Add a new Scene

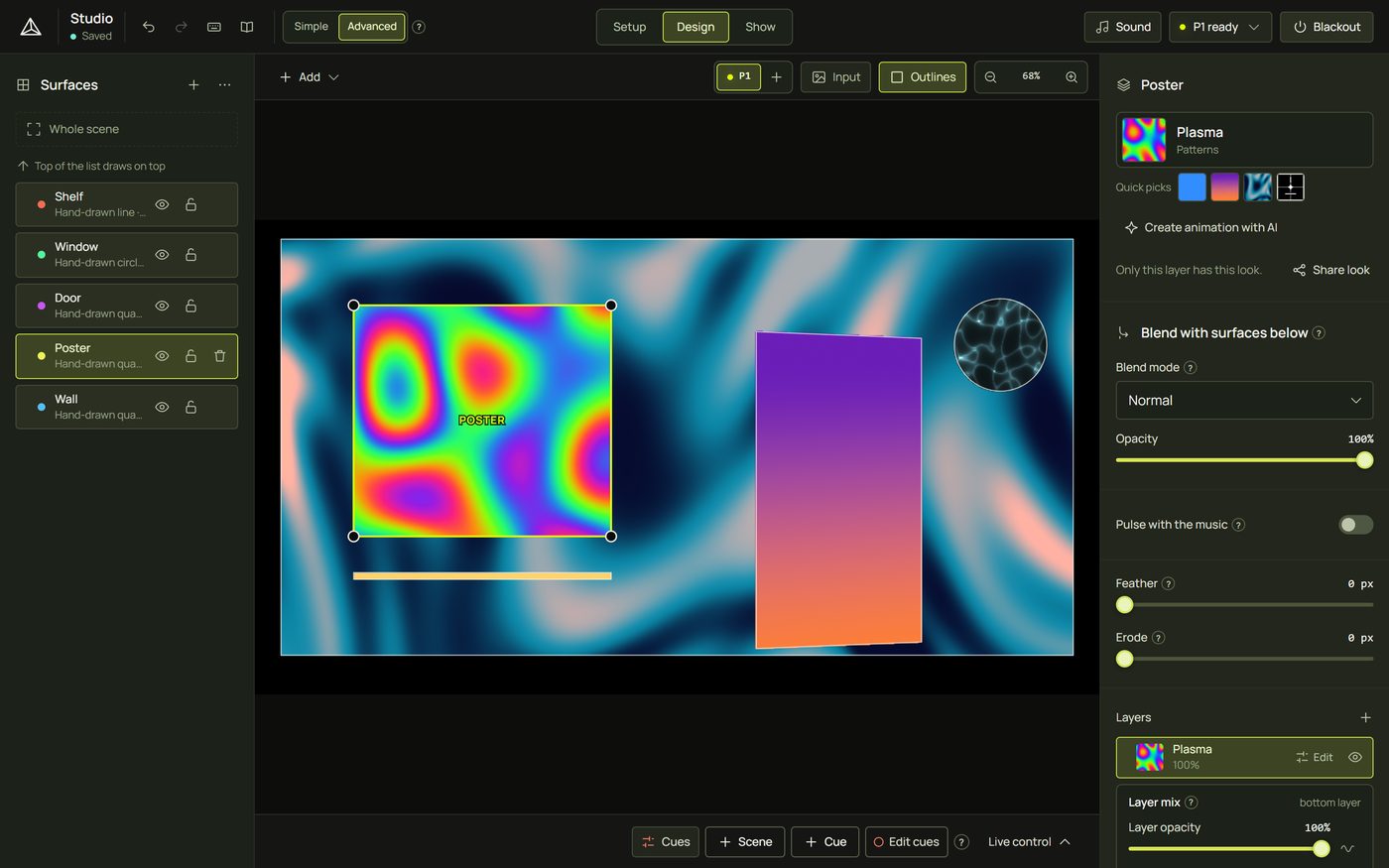[x=745, y=842]
